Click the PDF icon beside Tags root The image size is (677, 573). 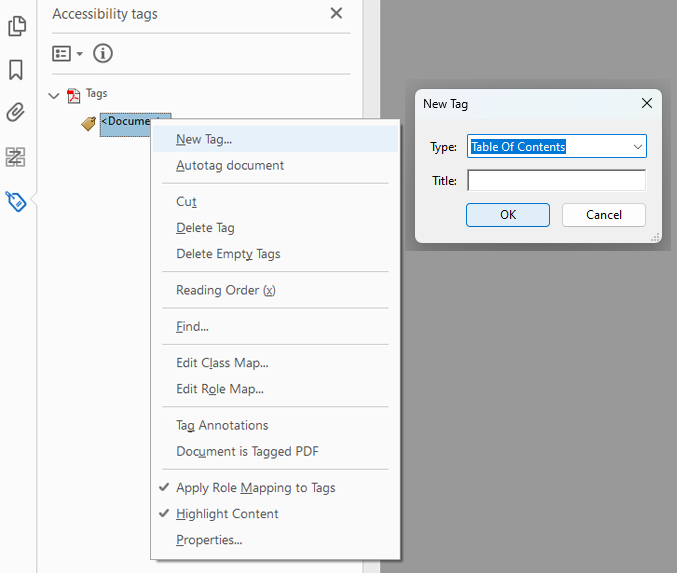point(73,95)
